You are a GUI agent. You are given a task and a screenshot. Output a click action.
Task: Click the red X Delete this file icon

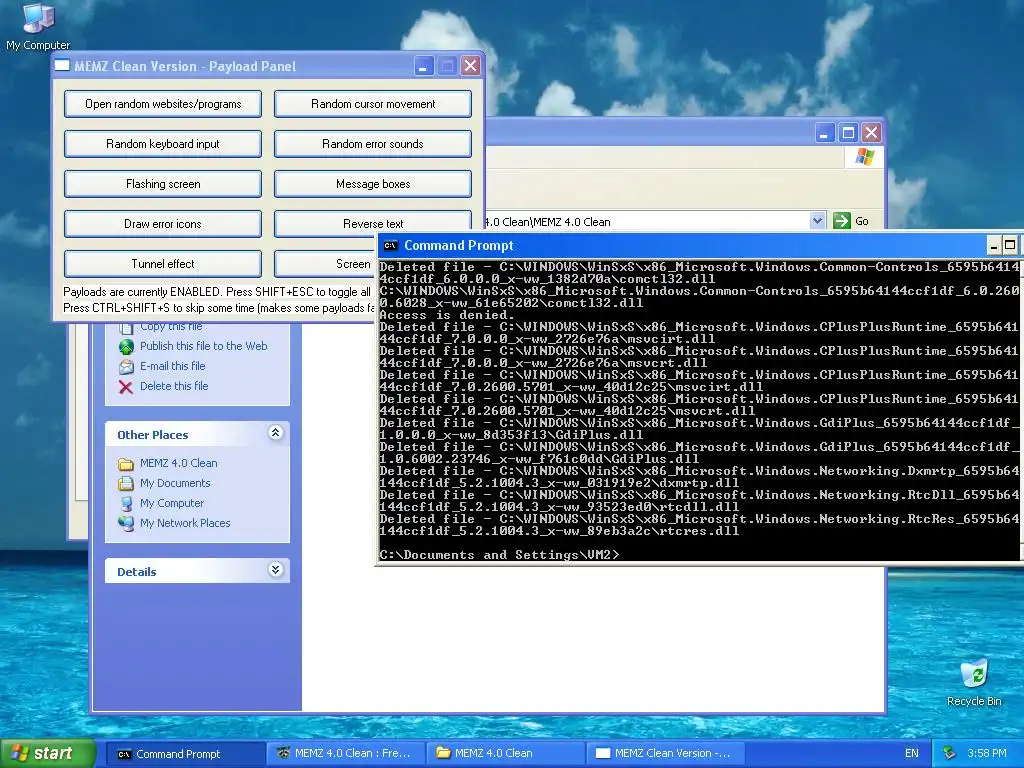pos(126,387)
